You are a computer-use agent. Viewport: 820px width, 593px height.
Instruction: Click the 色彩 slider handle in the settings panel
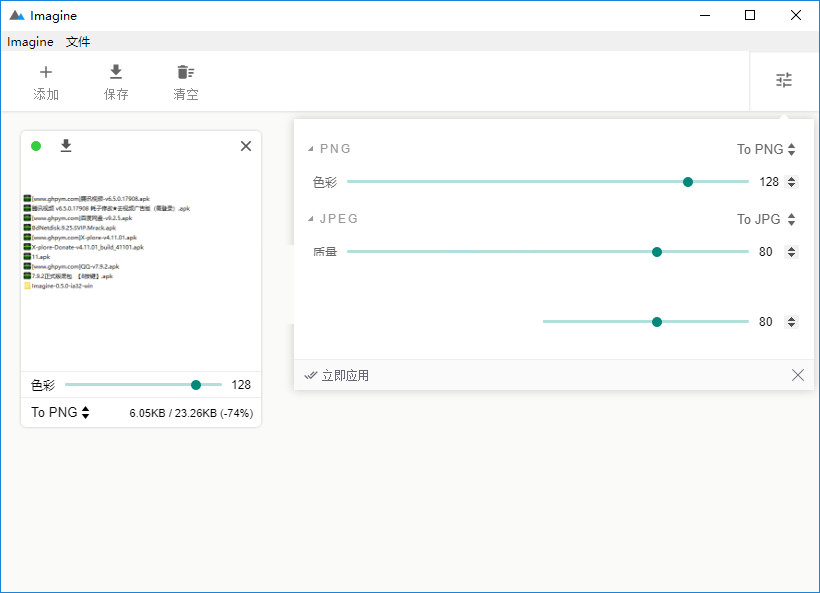pyautogui.click(x=688, y=182)
